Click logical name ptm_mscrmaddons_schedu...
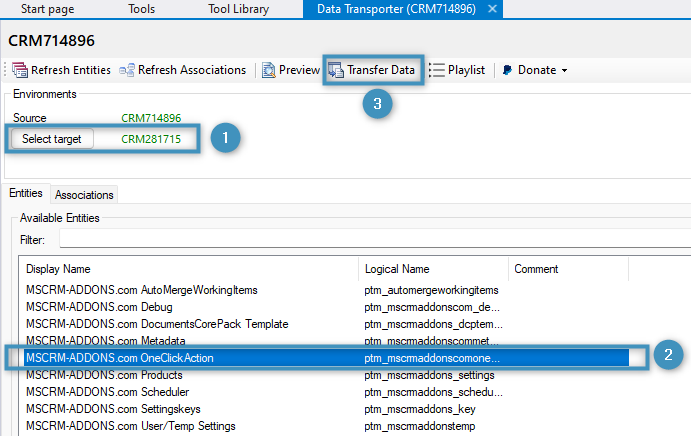Image resolution: width=691 pixels, height=436 pixels. 433,392
